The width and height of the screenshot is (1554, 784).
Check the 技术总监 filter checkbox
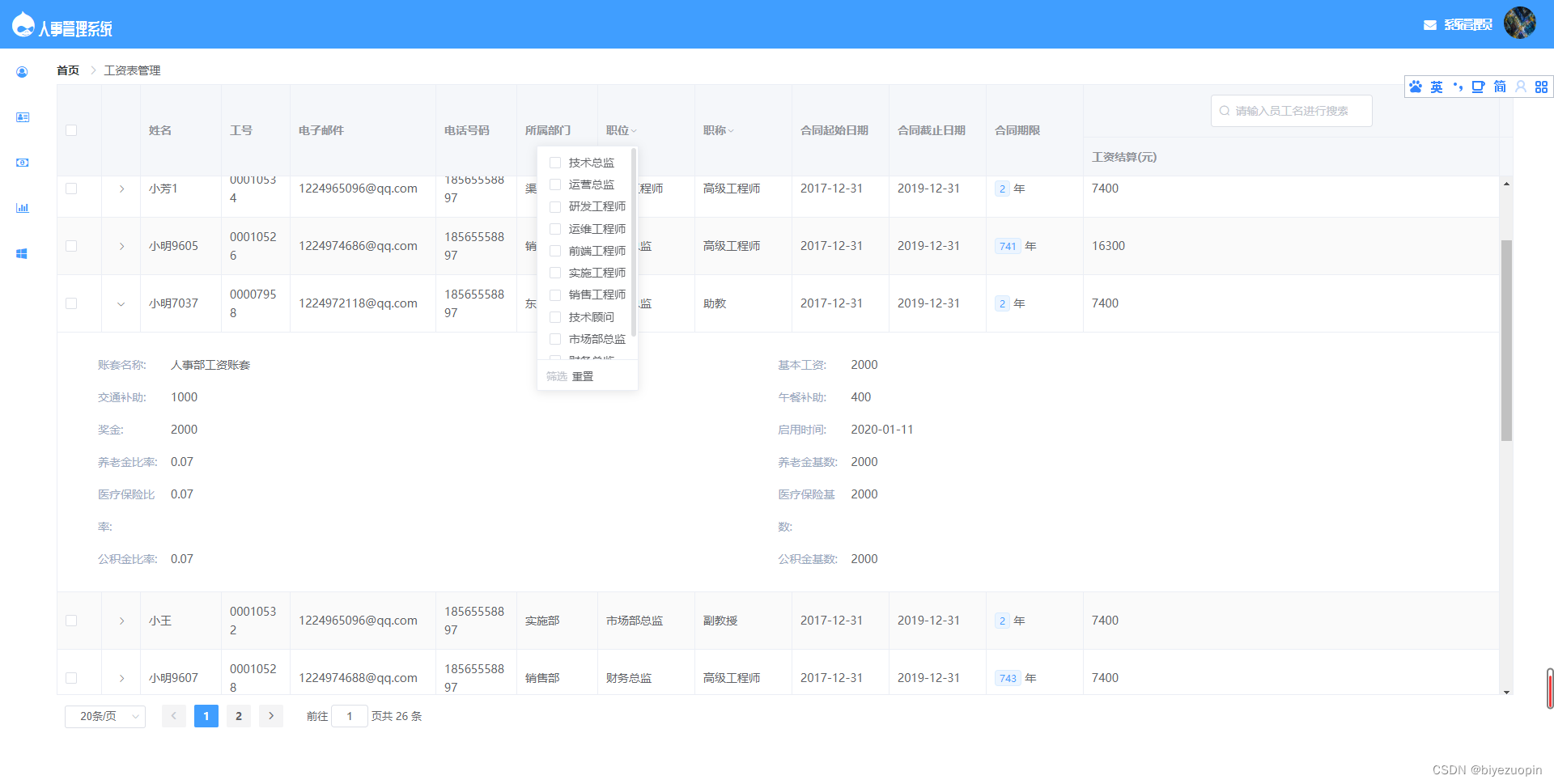554,163
